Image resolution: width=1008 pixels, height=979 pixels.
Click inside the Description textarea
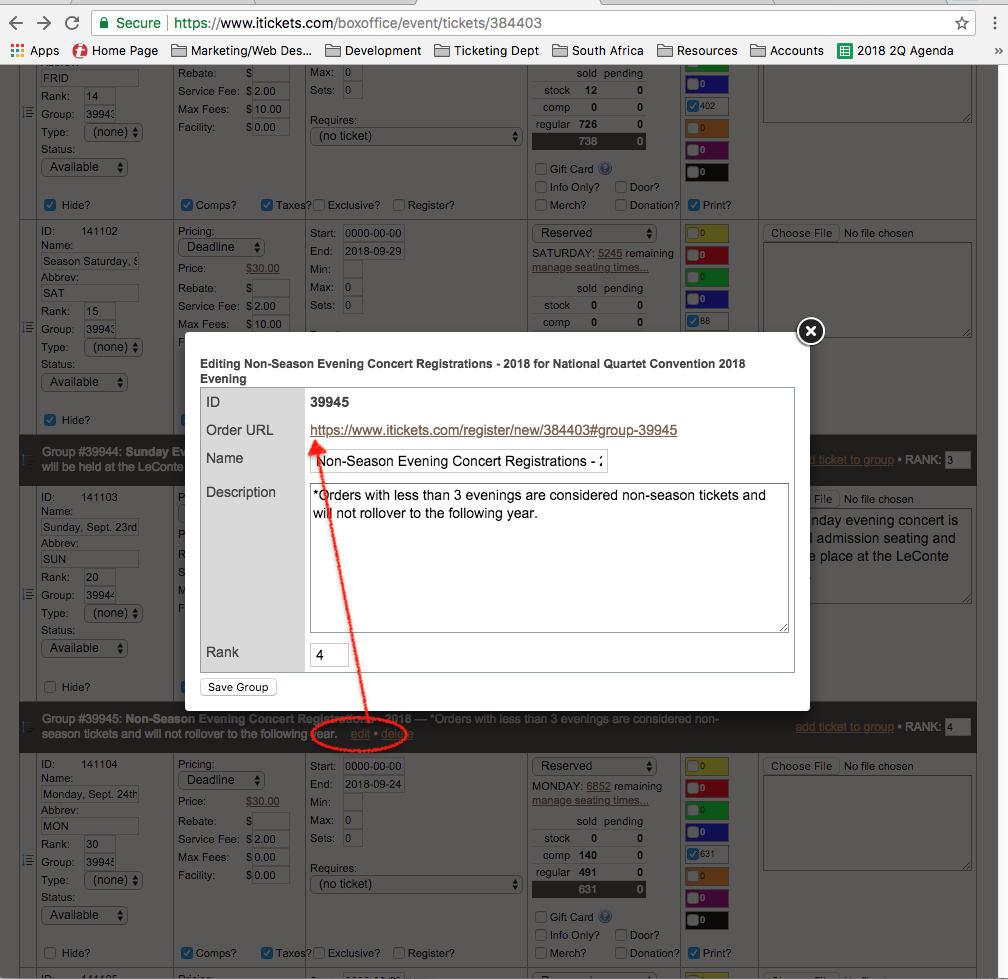click(549, 557)
